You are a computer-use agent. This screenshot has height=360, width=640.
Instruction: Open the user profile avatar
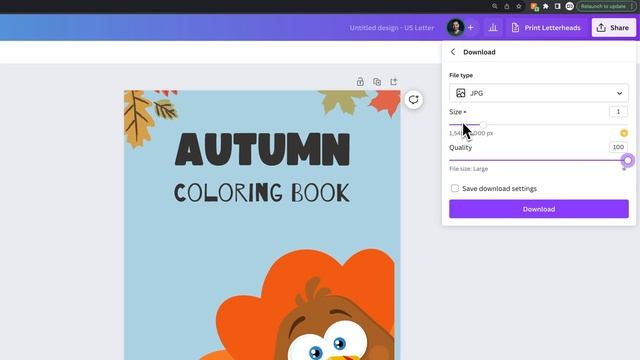pos(455,27)
